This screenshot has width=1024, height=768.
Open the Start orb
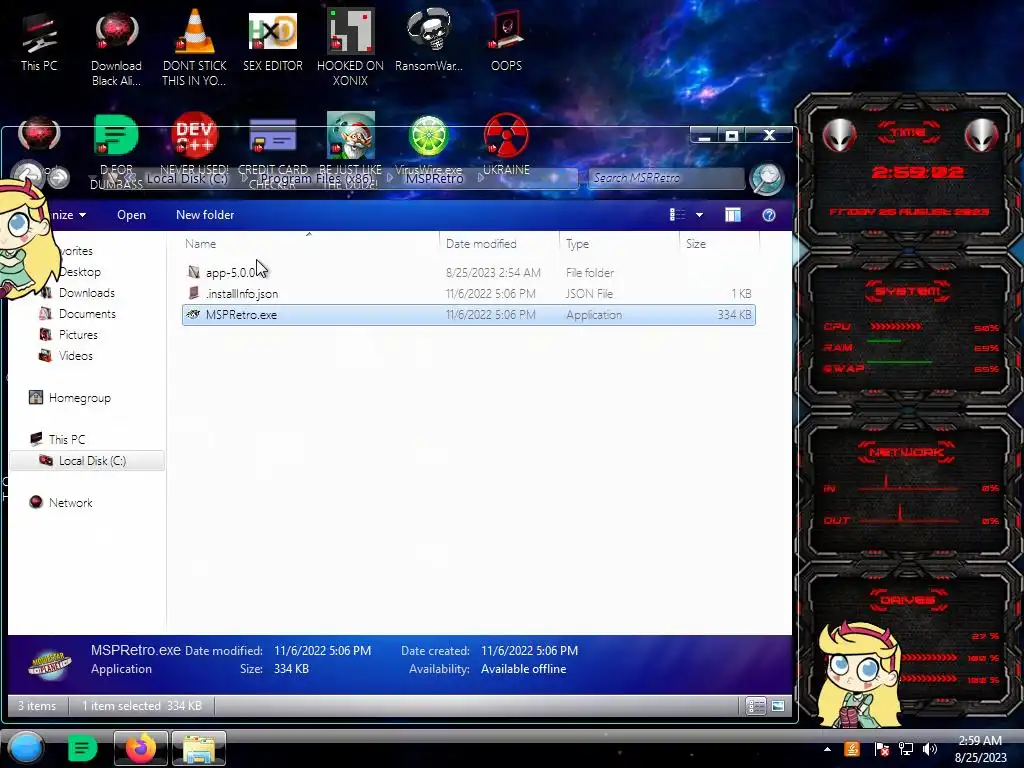pos(26,748)
